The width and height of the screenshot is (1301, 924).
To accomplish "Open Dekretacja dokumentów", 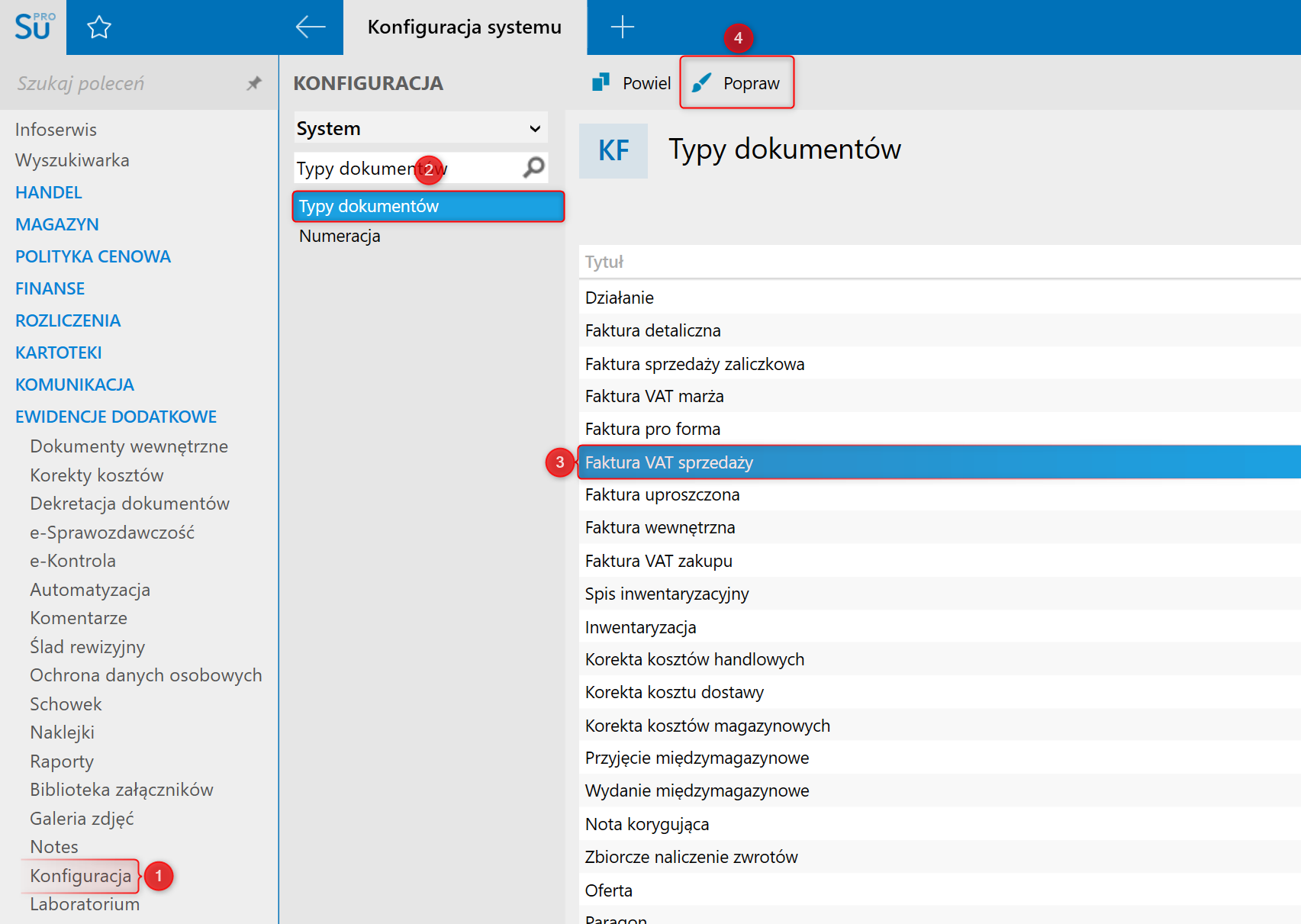I will click(130, 504).
